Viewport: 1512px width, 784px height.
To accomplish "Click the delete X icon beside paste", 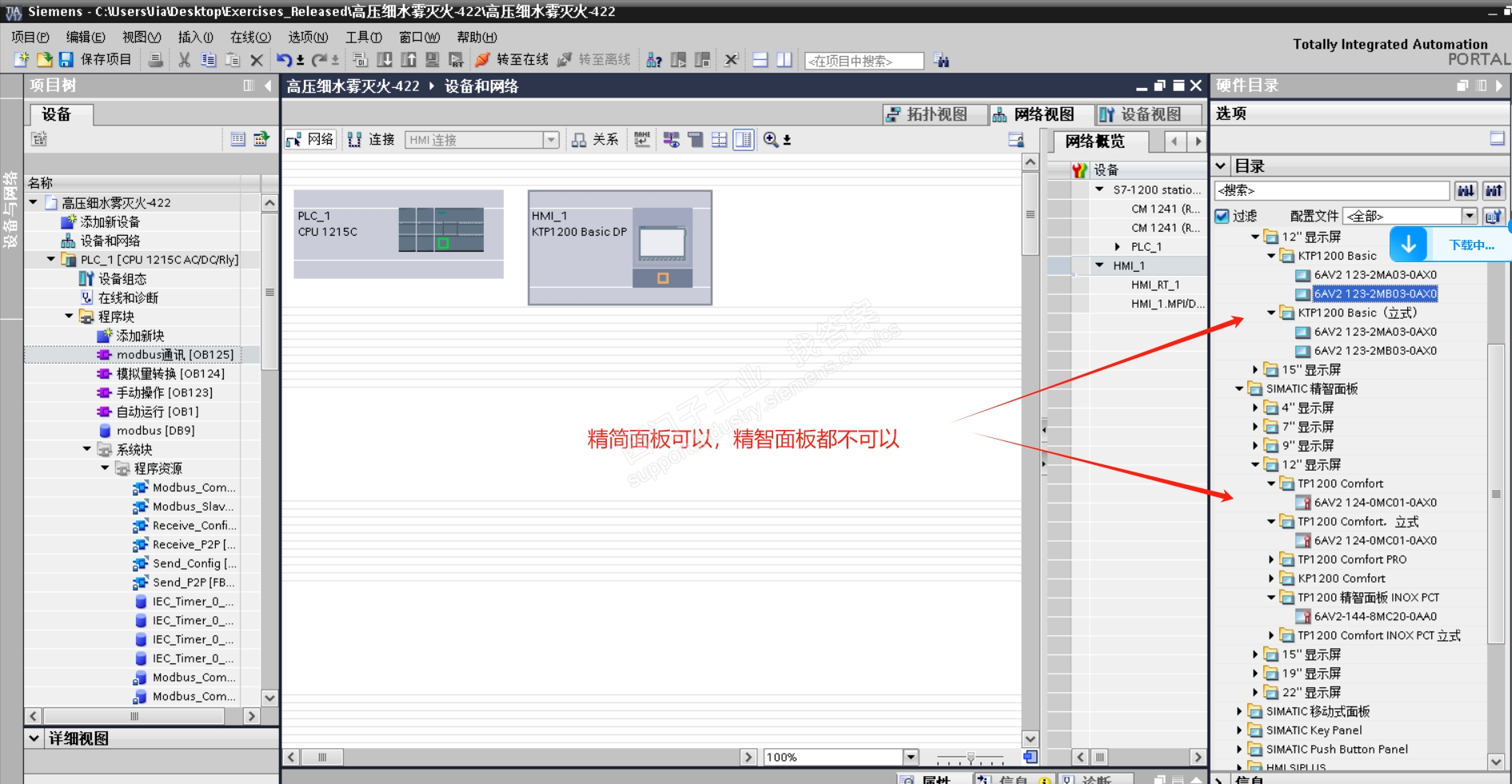I will pyautogui.click(x=257, y=60).
